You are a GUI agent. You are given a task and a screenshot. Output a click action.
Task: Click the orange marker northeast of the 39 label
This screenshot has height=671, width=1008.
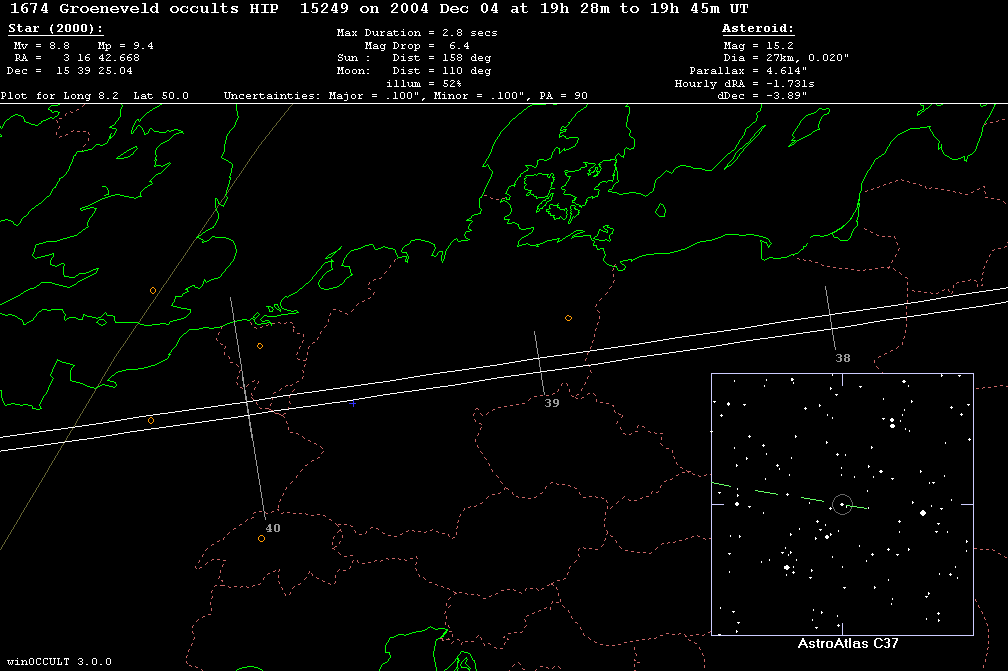coord(568,318)
